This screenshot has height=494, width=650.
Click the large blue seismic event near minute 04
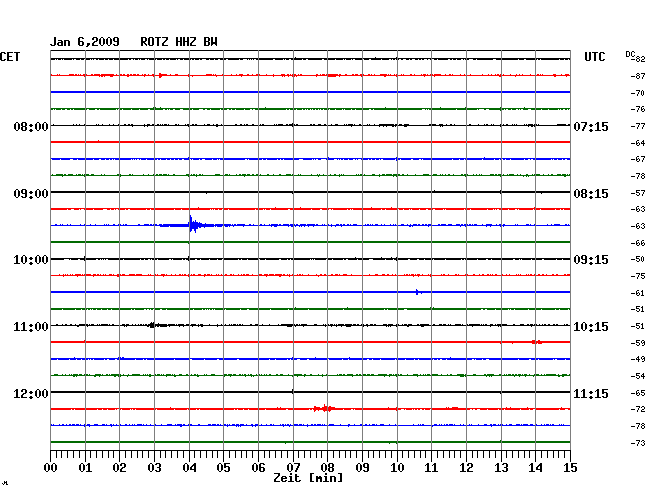click(x=193, y=225)
